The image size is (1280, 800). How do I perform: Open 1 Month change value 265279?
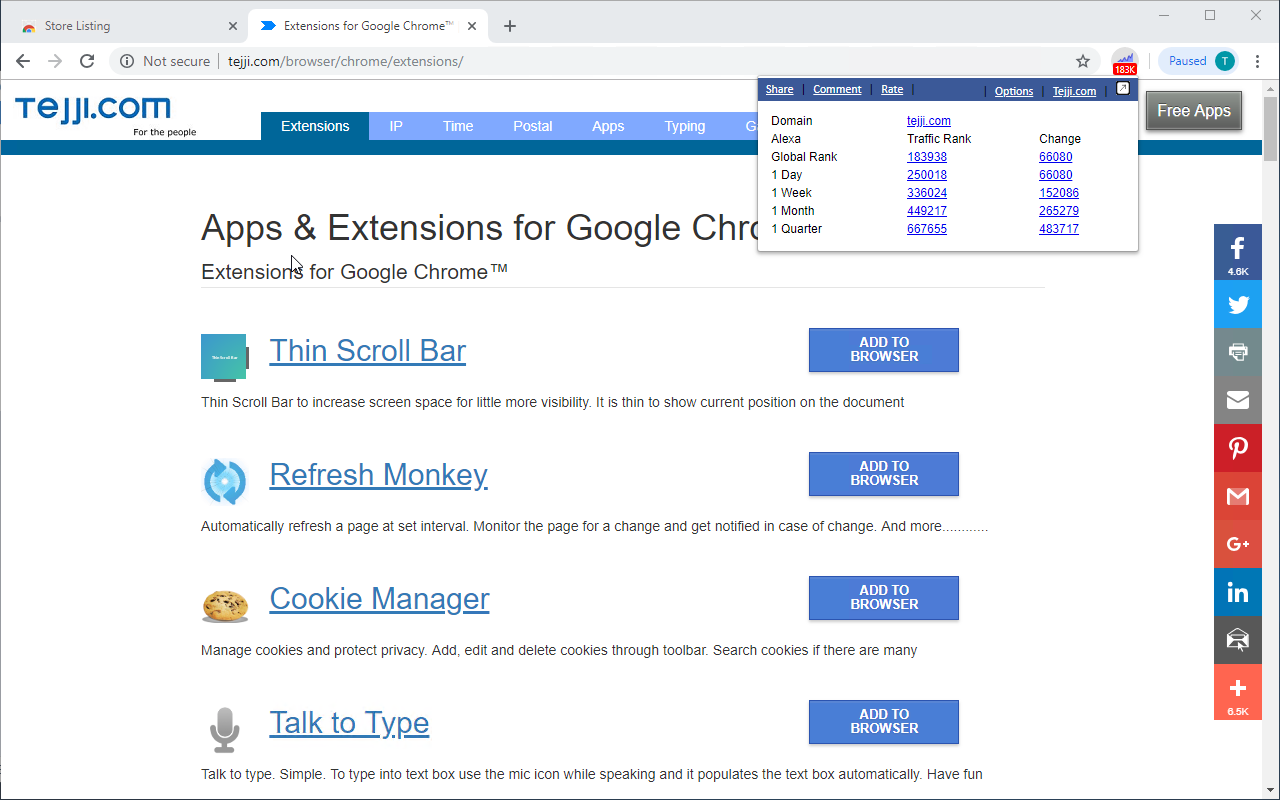point(1059,211)
